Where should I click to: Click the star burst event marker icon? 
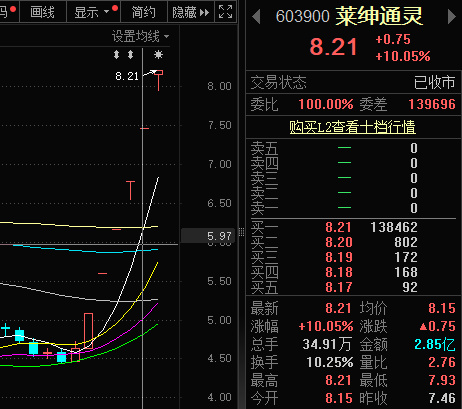point(158,54)
